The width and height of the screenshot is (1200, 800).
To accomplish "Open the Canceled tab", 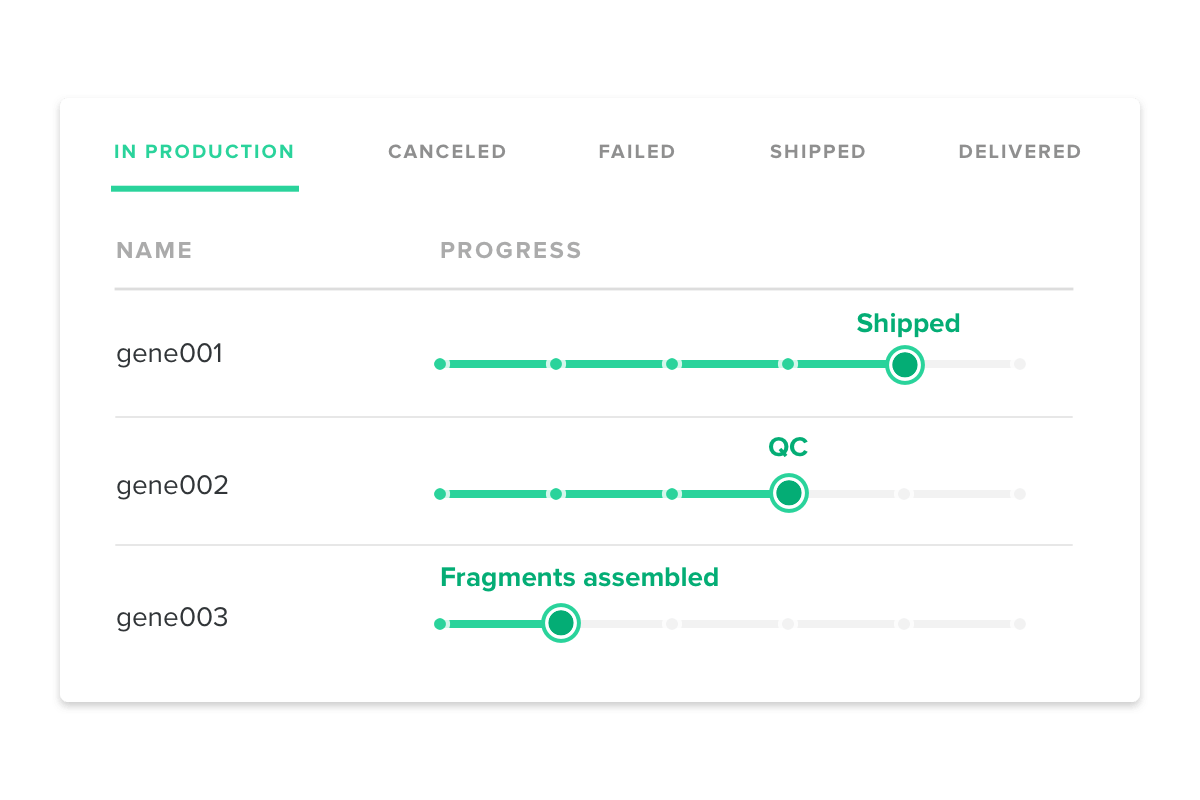I will click(447, 152).
